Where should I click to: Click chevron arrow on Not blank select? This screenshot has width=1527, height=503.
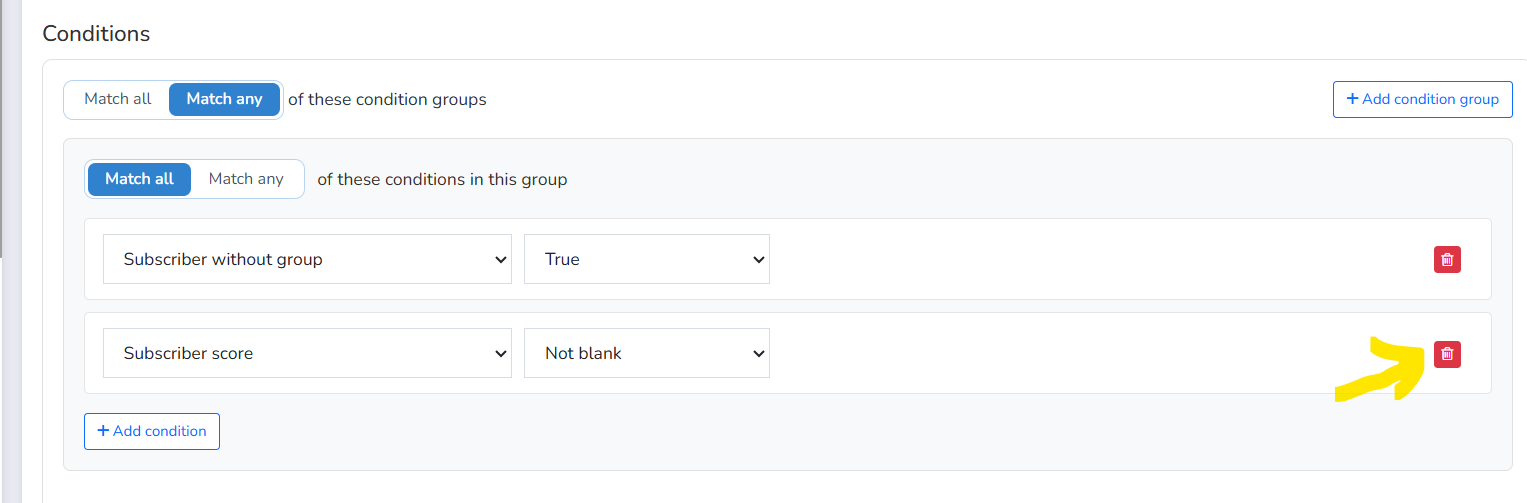pos(759,353)
